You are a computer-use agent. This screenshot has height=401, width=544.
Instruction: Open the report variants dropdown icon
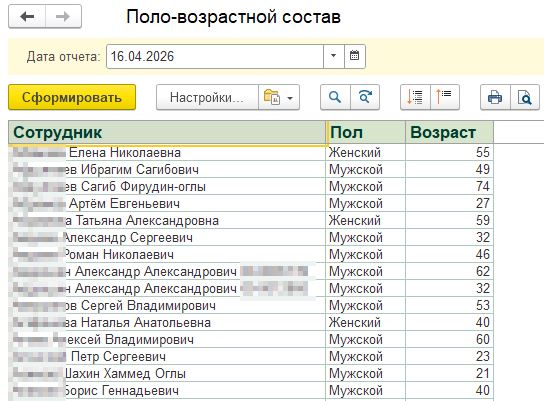(279, 97)
